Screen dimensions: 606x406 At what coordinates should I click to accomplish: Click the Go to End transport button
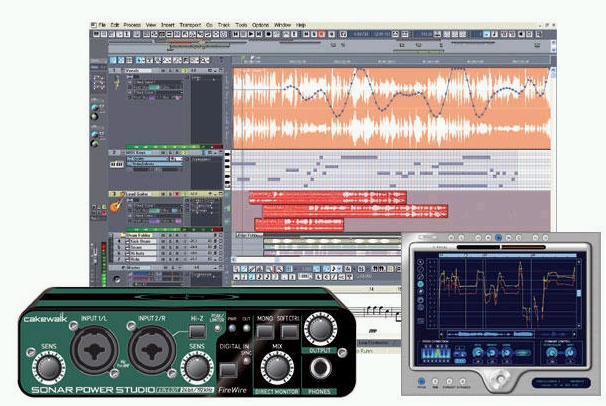pyautogui.click(x=259, y=34)
